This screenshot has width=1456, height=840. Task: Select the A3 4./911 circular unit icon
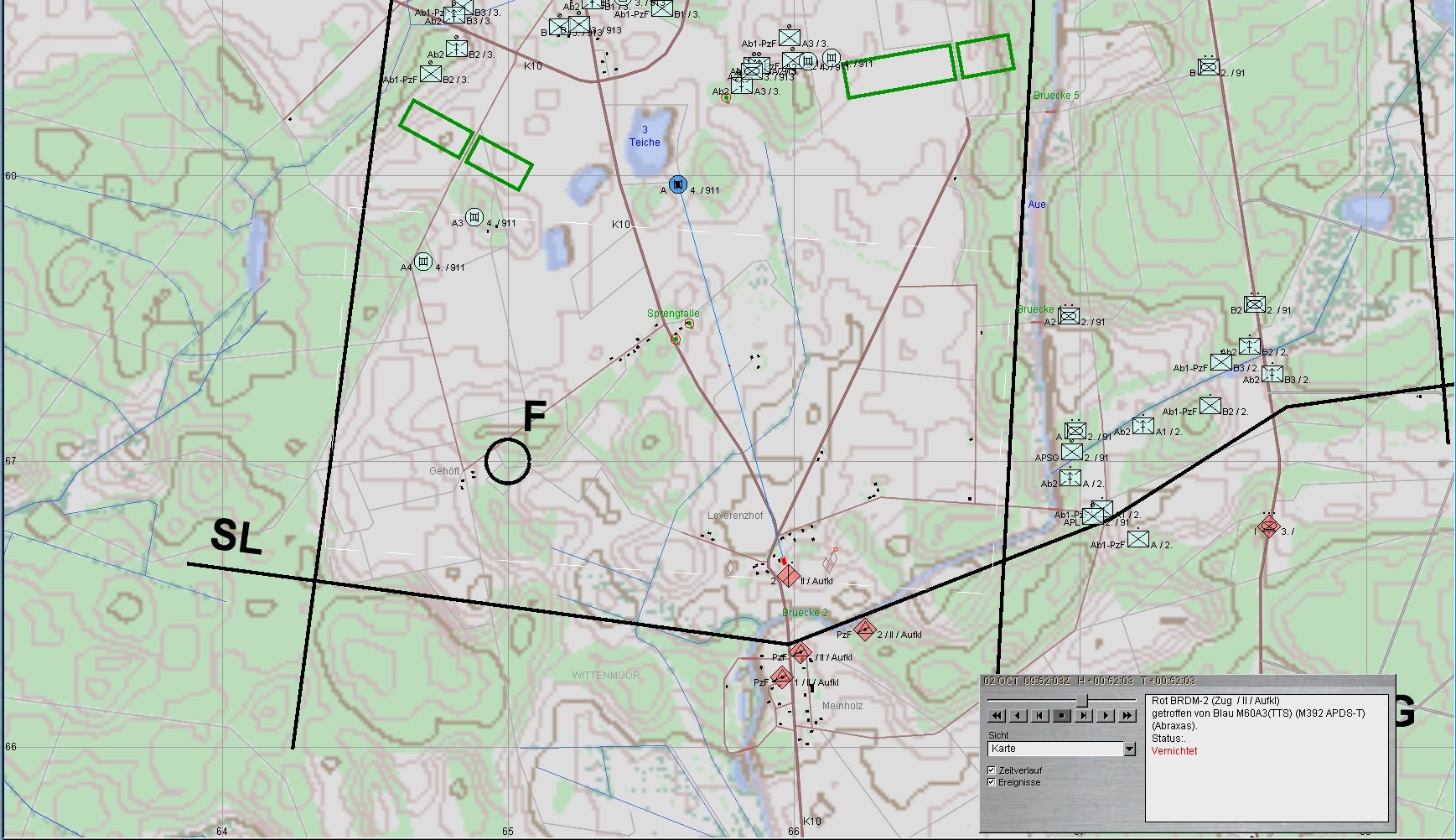474,217
